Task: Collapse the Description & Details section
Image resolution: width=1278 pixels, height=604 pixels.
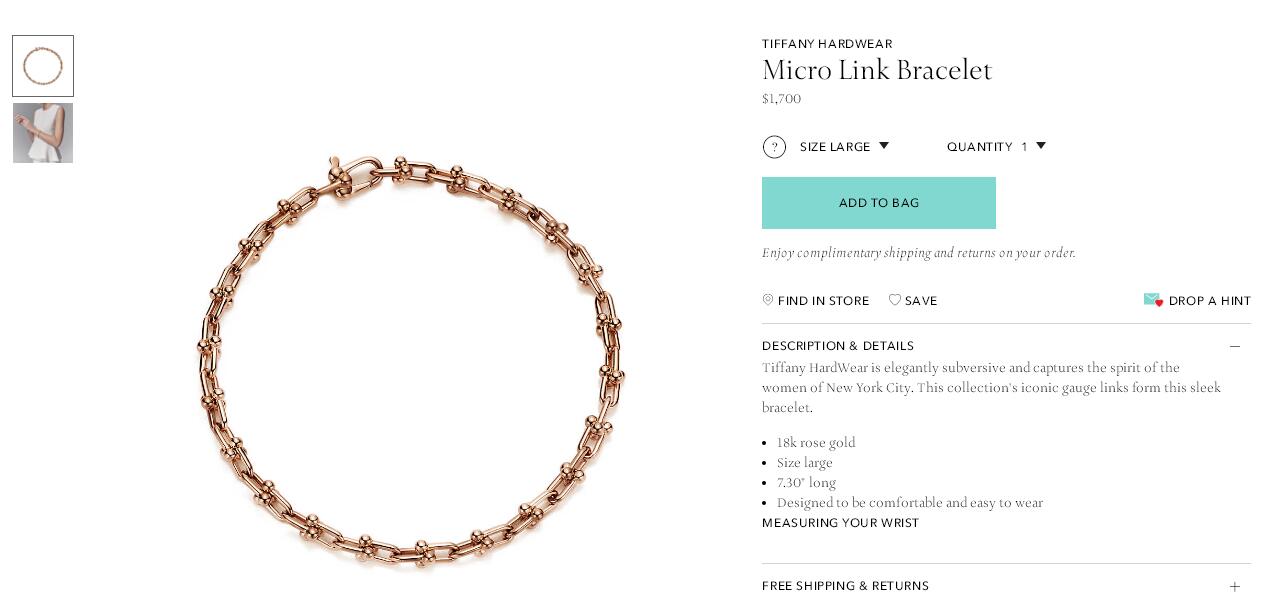Action: [x=1006, y=346]
